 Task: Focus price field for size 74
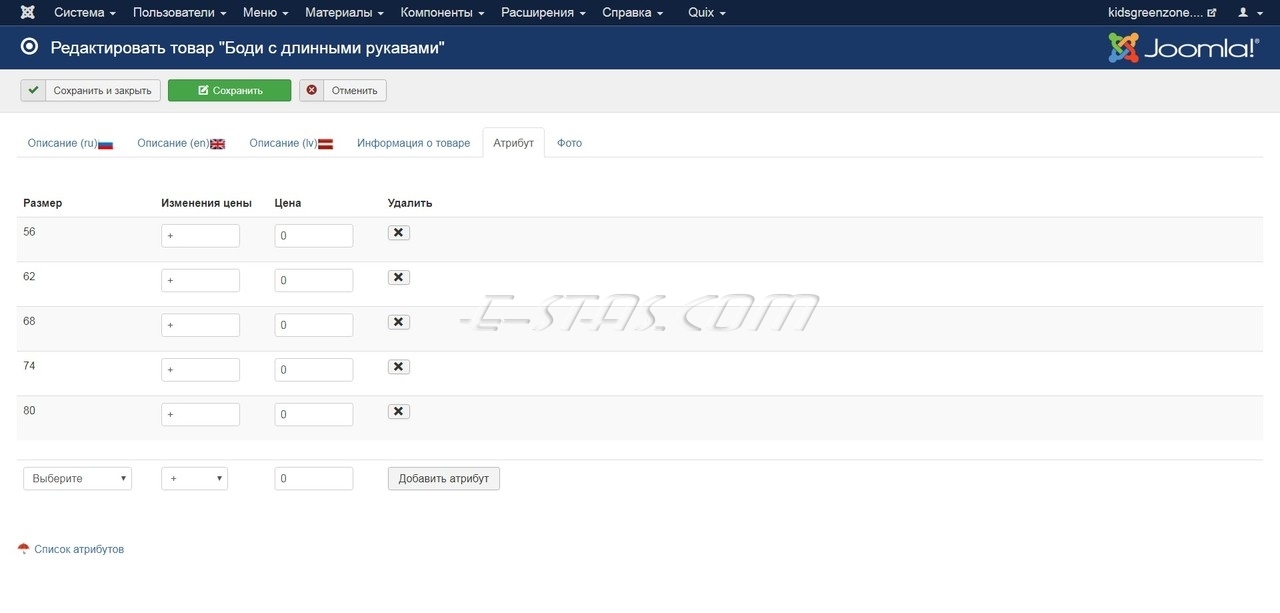pyautogui.click(x=314, y=370)
